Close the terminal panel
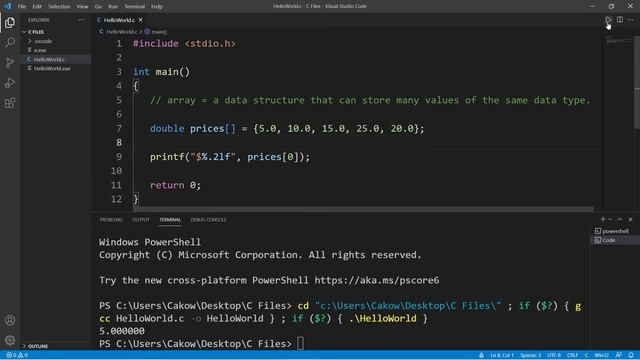This screenshot has height=360, width=640. point(630,219)
